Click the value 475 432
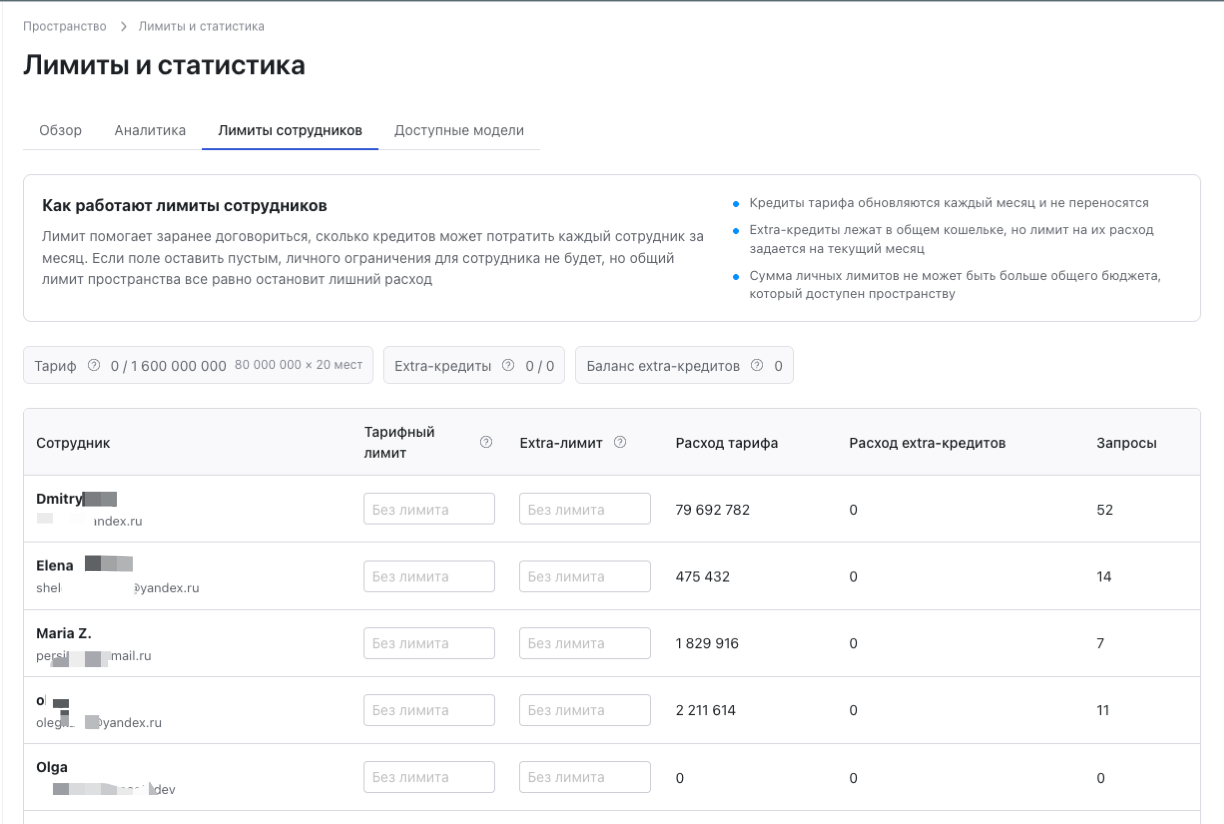This screenshot has height=824, width=1224. [x=703, y=577]
